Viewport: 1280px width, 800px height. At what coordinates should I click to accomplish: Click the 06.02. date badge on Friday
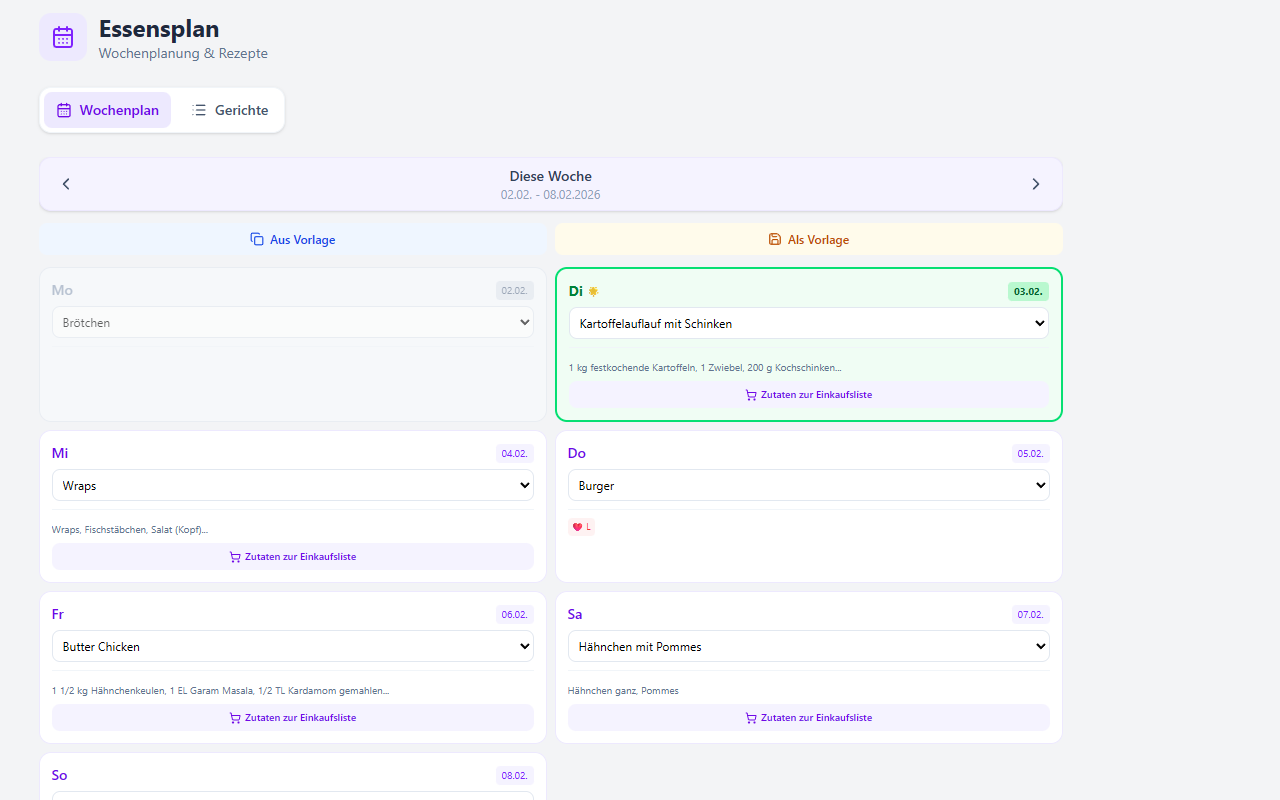[514, 614]
